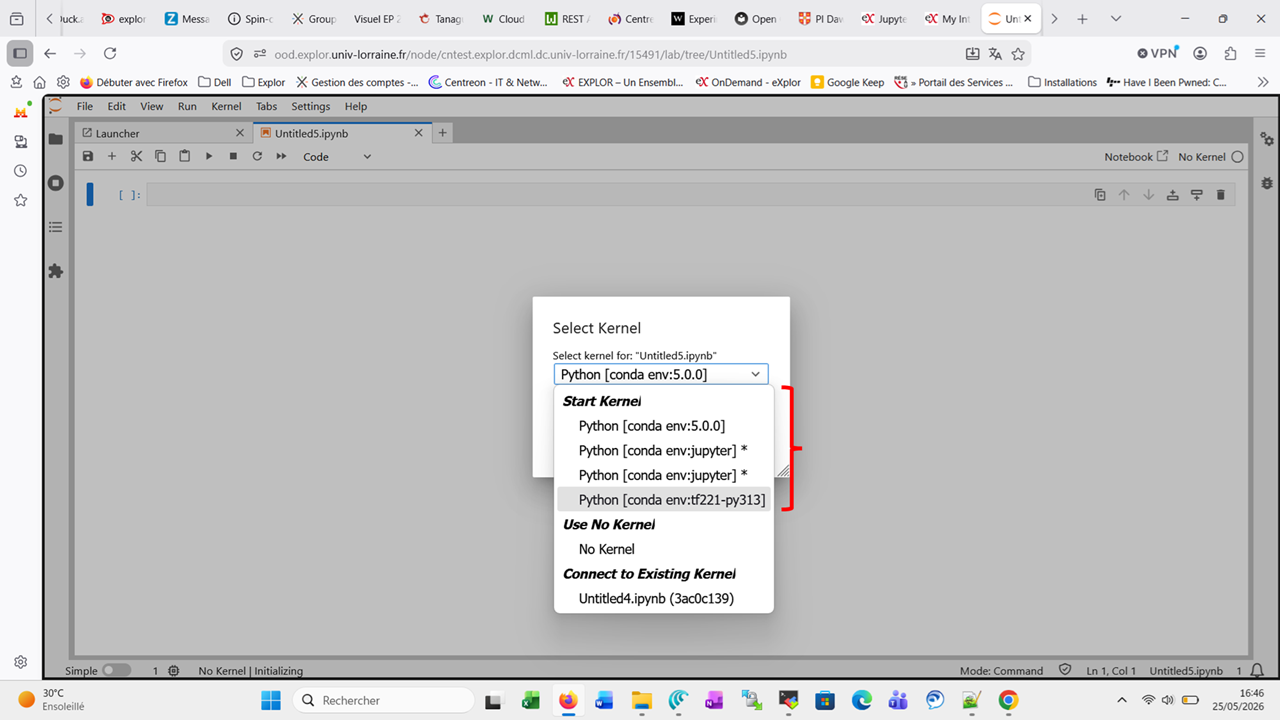Open the Run menu
This screenshot has width=1280, height=720.
[x=187, y=106]
